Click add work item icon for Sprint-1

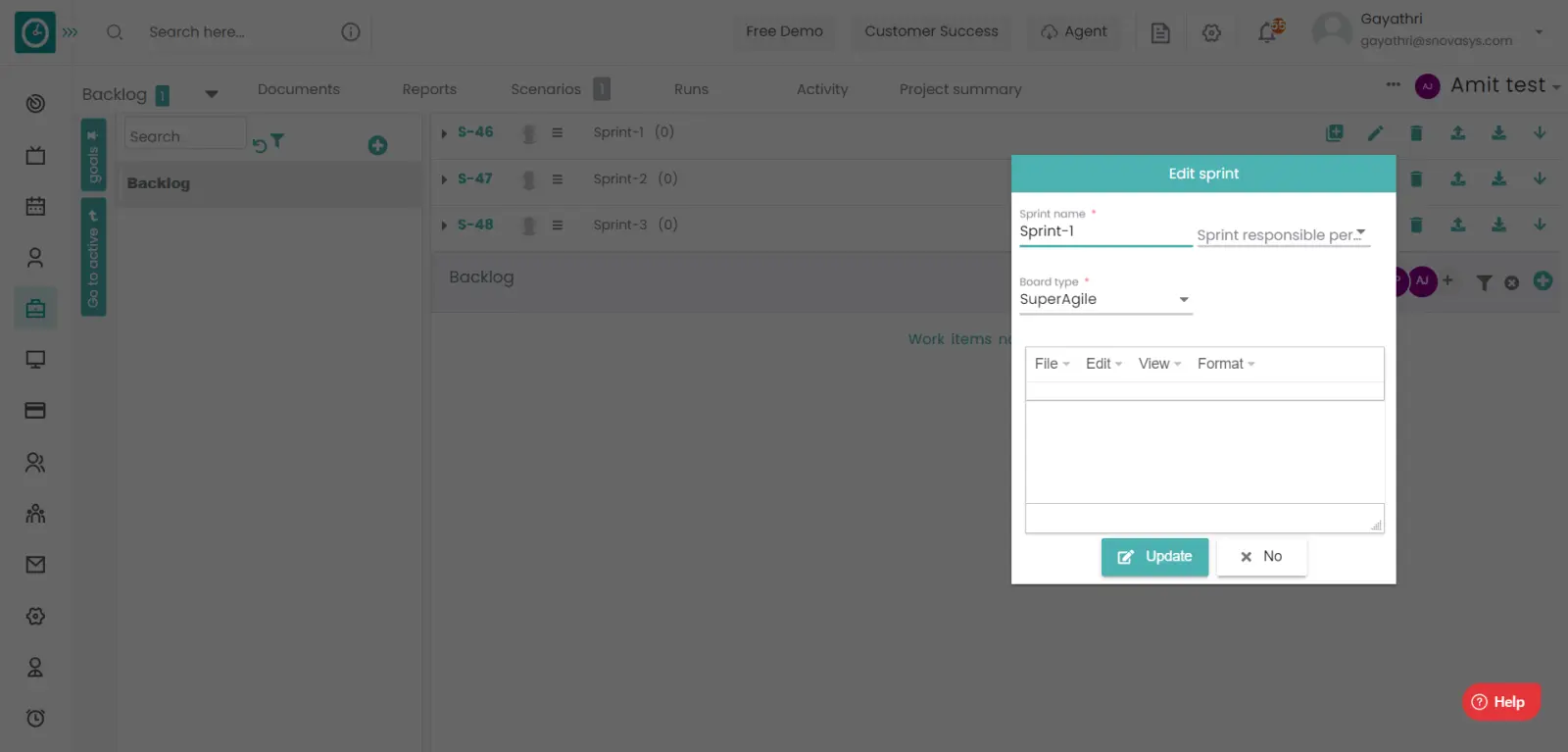click(x=1335, y=133)
